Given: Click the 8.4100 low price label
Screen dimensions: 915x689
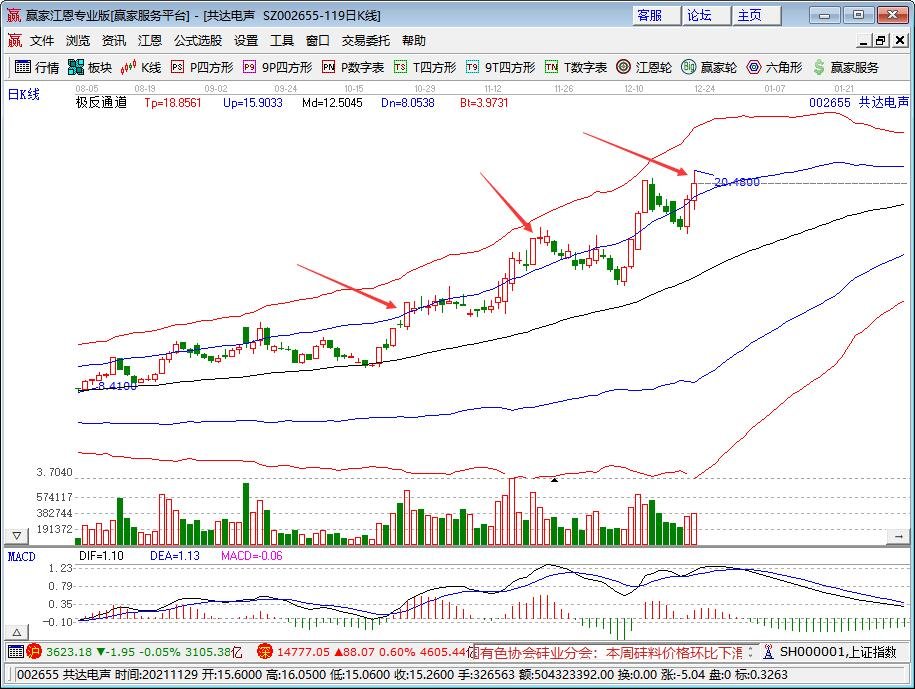Looking at the screenshot, I should (x=117, y=386).
